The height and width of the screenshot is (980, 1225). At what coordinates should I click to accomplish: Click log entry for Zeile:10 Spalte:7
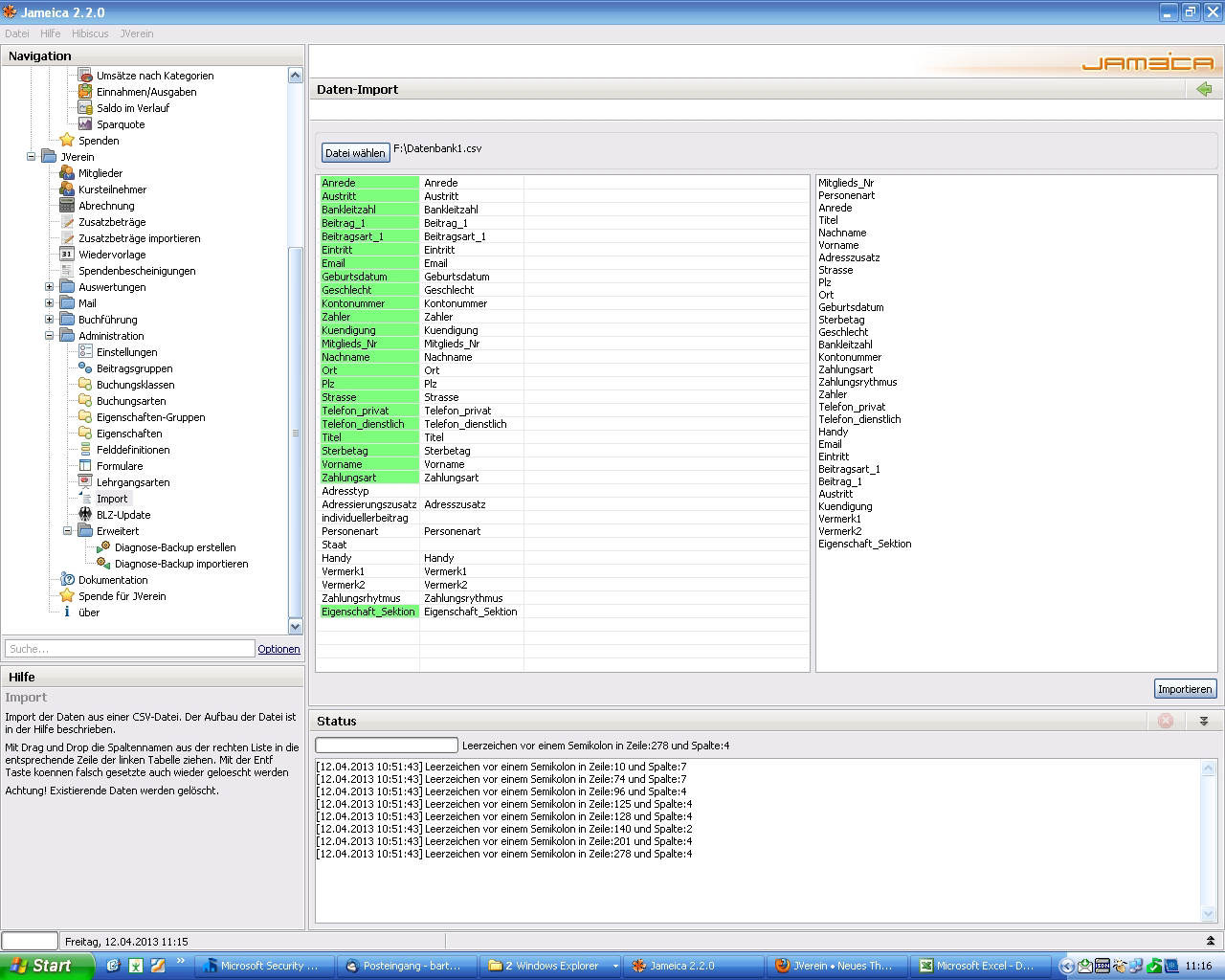tap(501, 767)
